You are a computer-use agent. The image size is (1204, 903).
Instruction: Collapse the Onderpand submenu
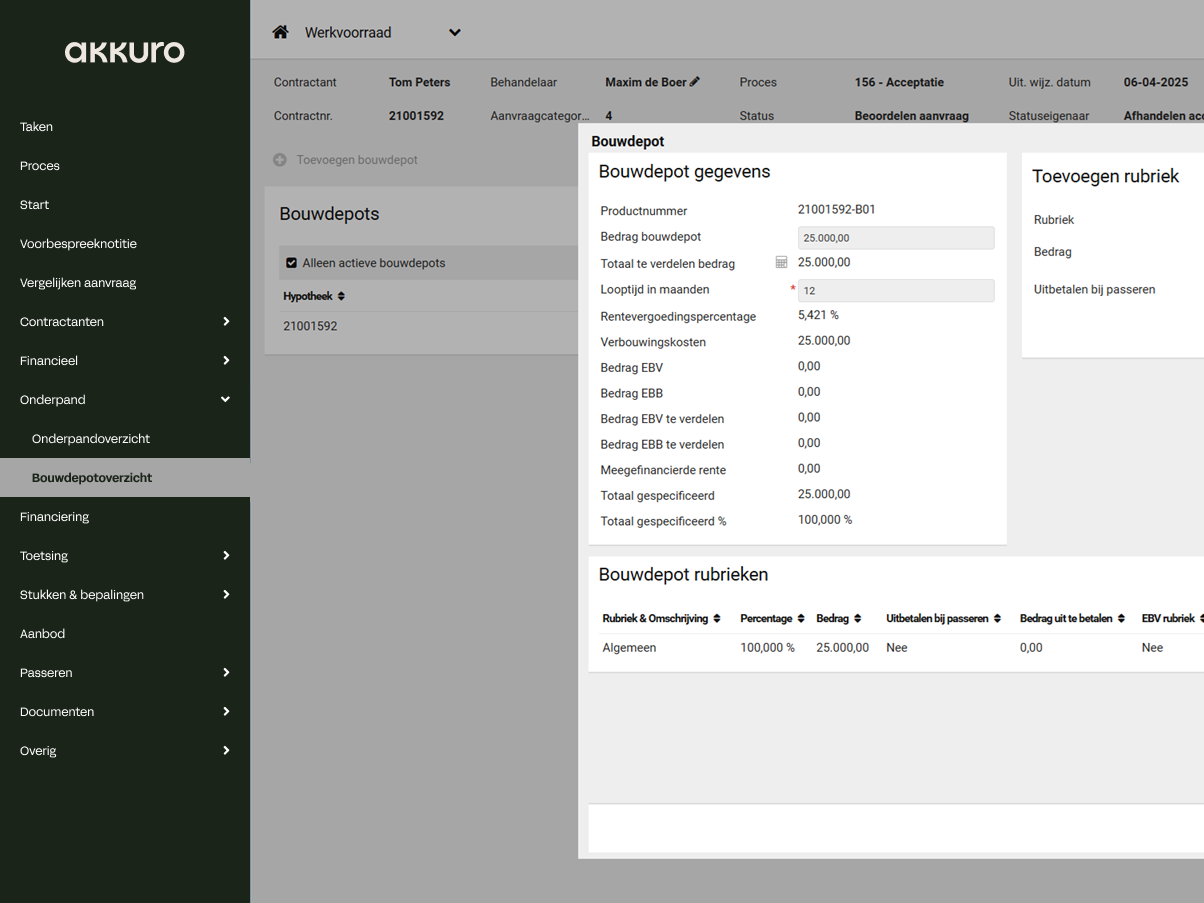(125, 400)
